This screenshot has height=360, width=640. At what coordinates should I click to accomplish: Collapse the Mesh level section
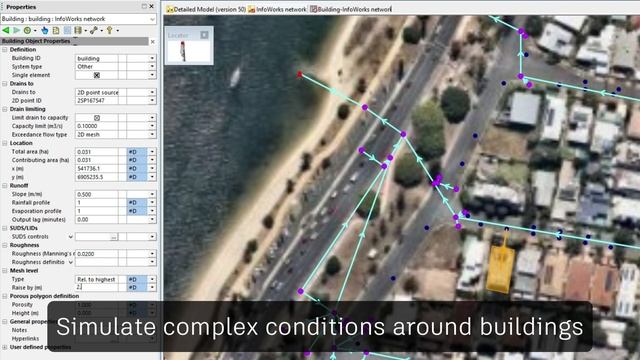click(x=5, y=271)
